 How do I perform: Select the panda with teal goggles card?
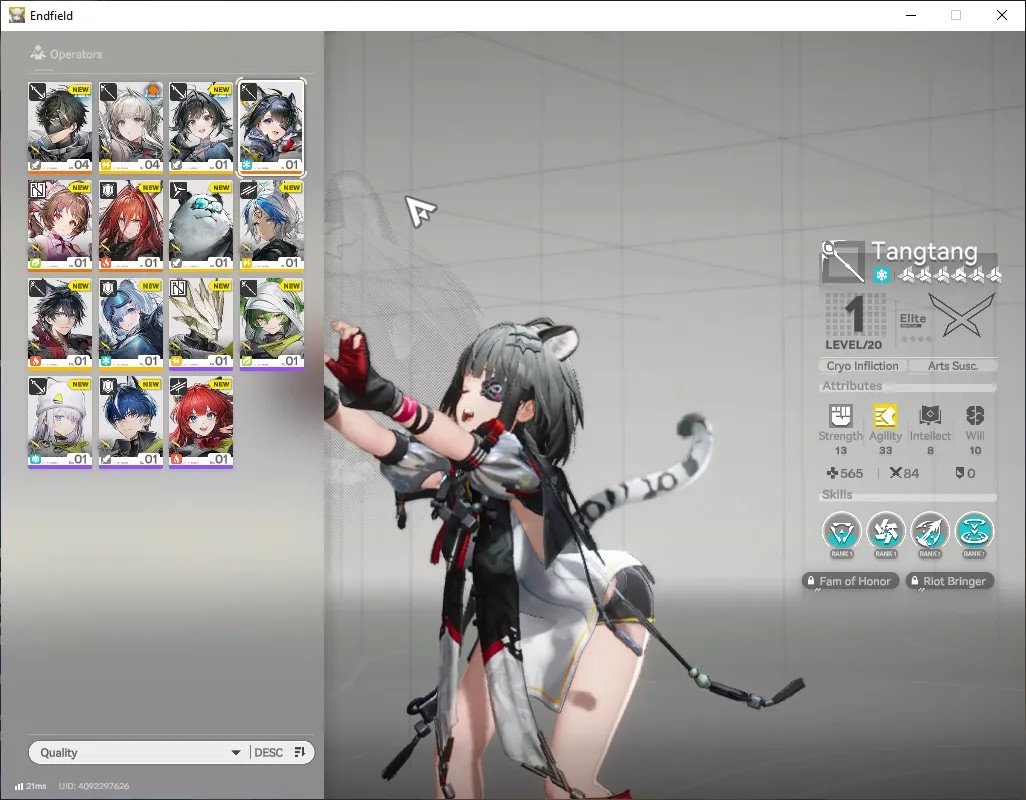pos(201,225)
